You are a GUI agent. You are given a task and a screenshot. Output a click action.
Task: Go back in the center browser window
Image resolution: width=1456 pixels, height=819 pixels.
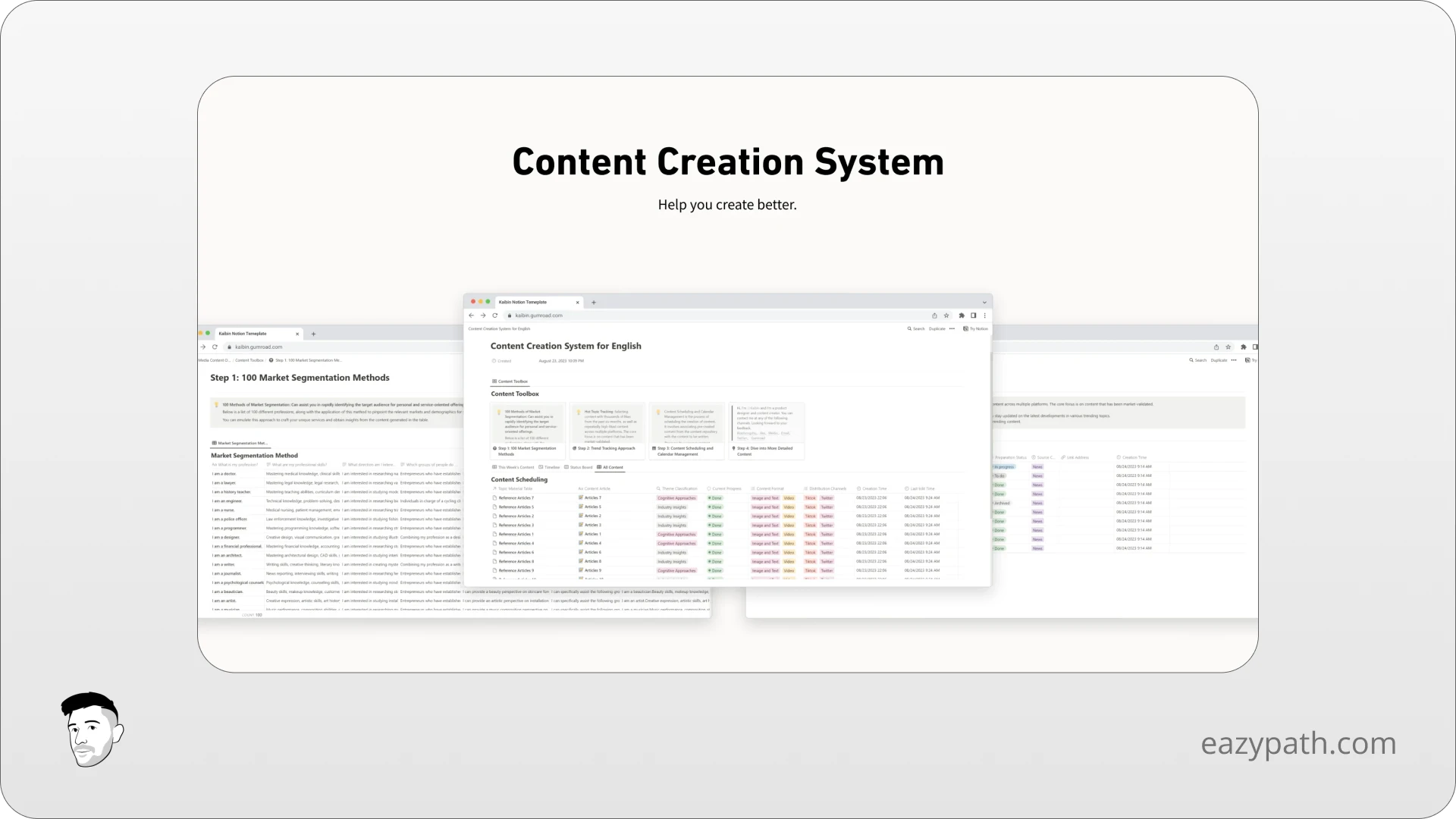tap(471, 315)
